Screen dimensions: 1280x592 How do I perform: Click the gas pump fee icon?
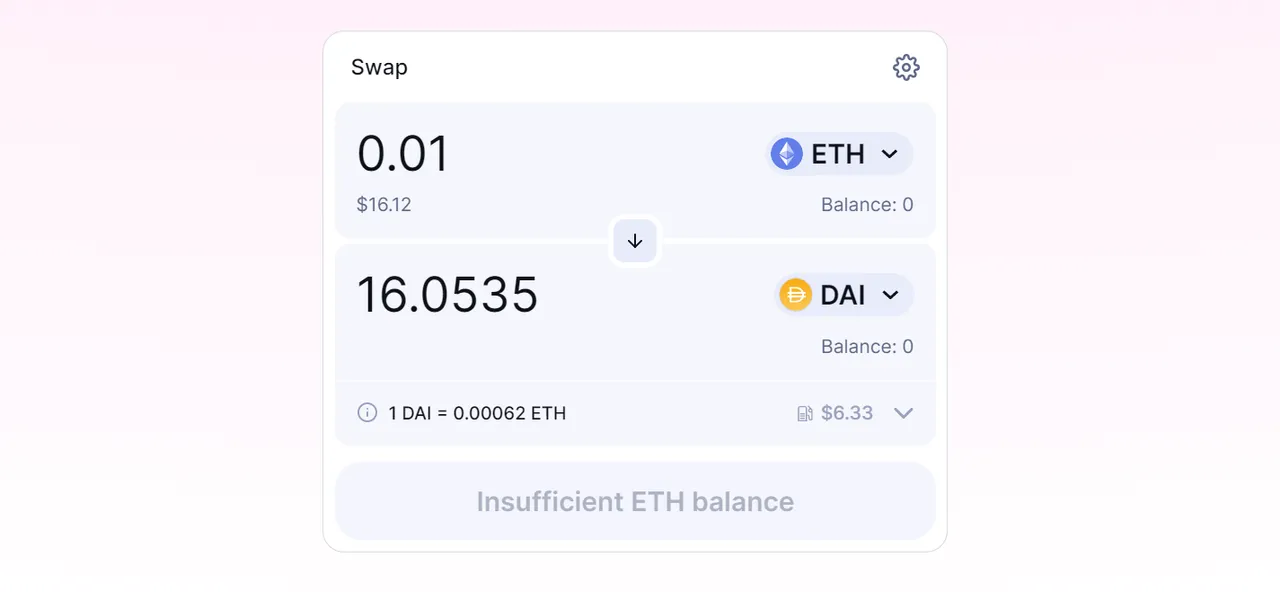tap(805, 413)
